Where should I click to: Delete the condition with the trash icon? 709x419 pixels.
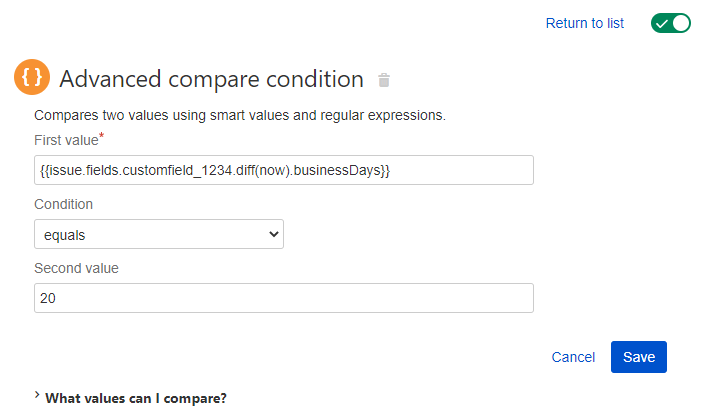384,80
